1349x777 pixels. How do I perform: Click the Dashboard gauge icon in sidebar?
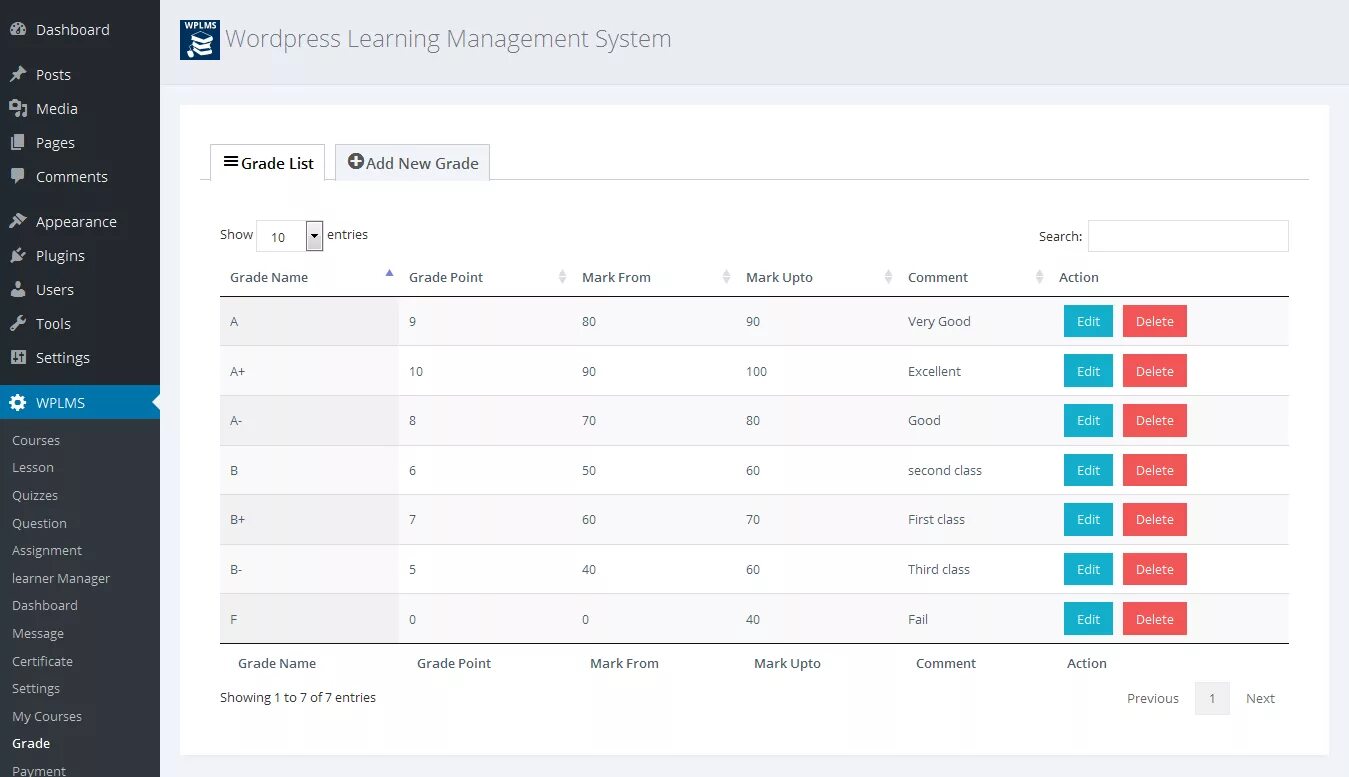18,29
